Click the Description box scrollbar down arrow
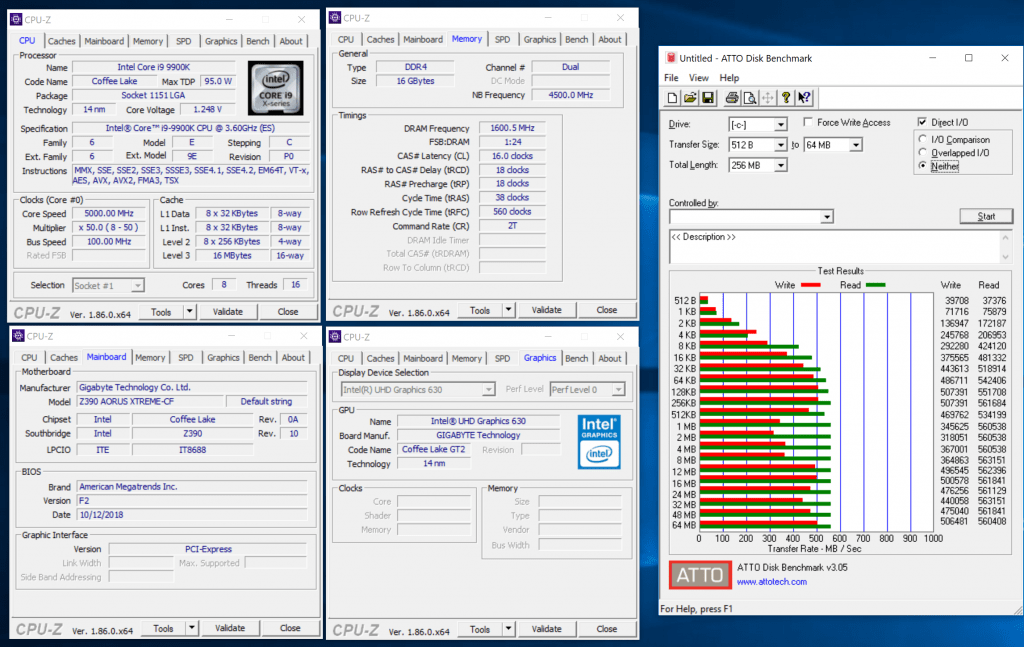This screenshot has width=1024, height=647. 1006,257
